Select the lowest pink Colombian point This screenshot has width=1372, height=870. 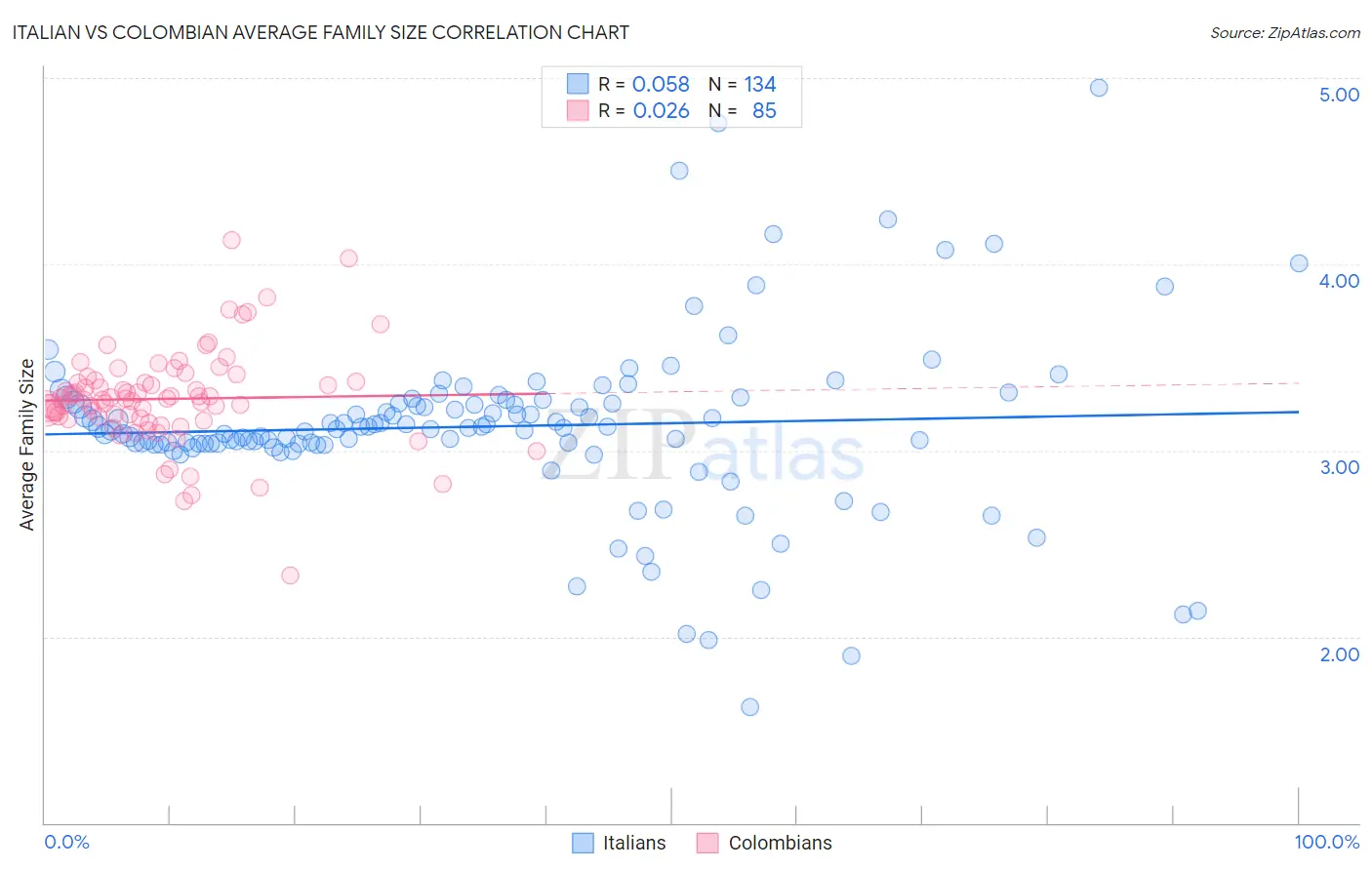pos(290,575)
